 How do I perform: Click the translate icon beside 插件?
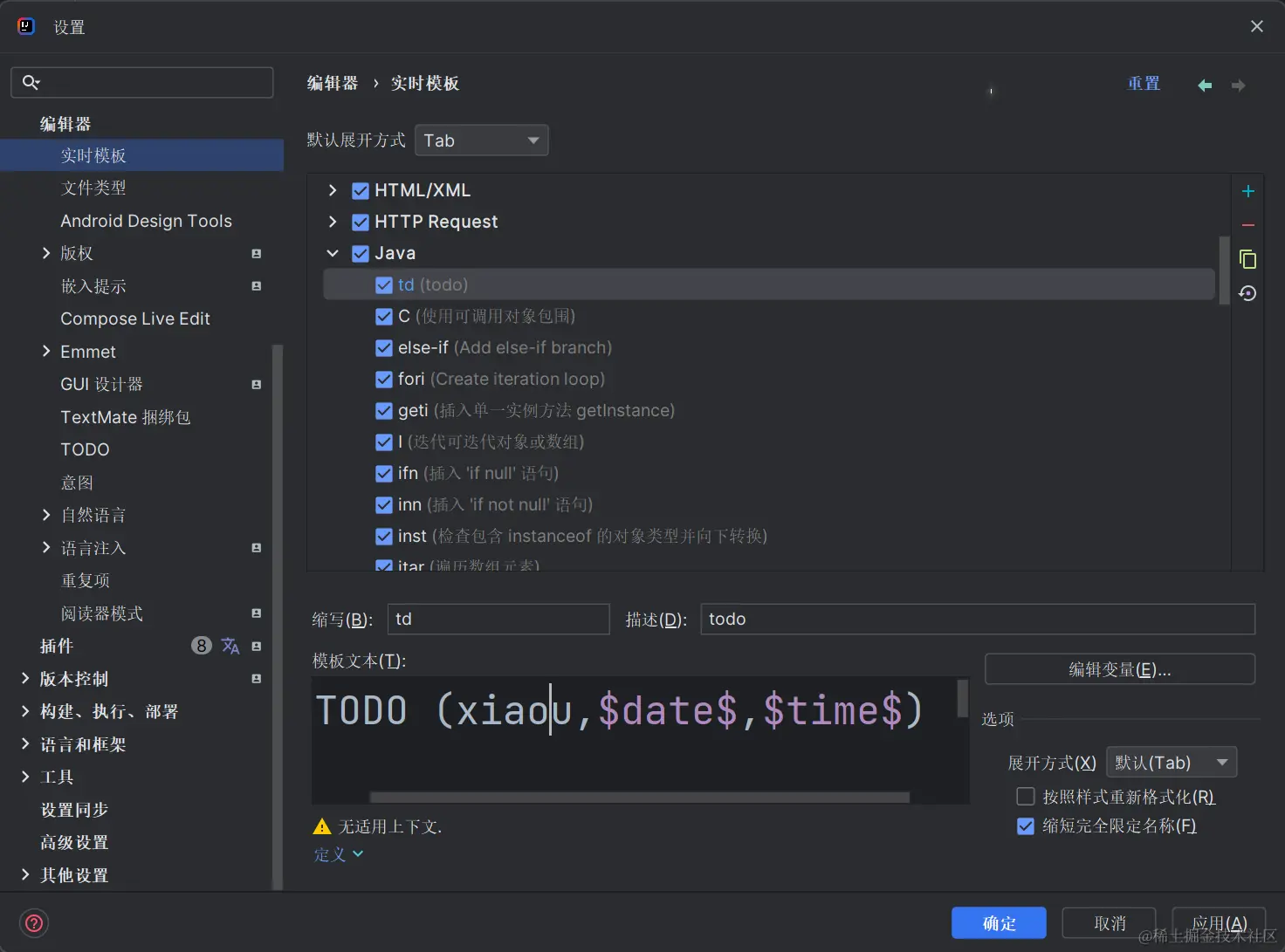point(230,646)
